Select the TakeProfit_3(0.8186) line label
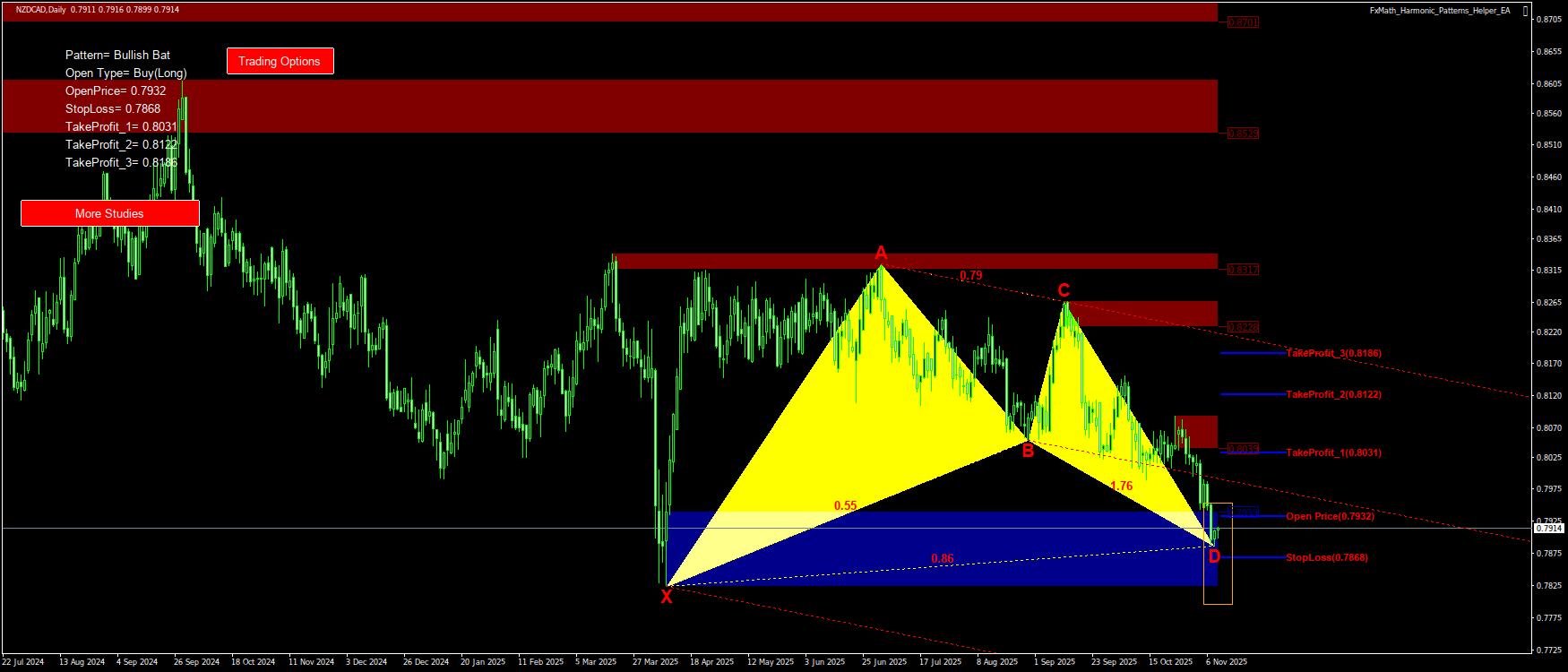 tap(1333, 353)
